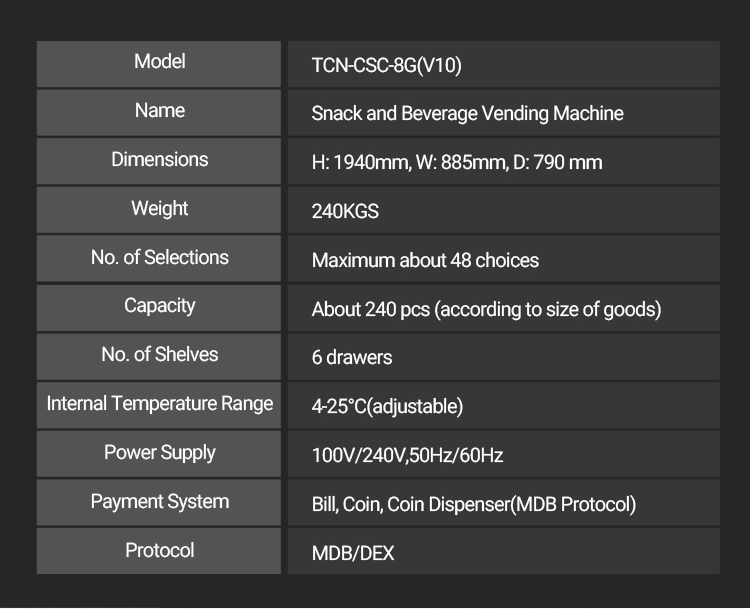750x609 pixels.
Task: Select Maximum about 48 choices text
Action: click(x=425, y=261)
